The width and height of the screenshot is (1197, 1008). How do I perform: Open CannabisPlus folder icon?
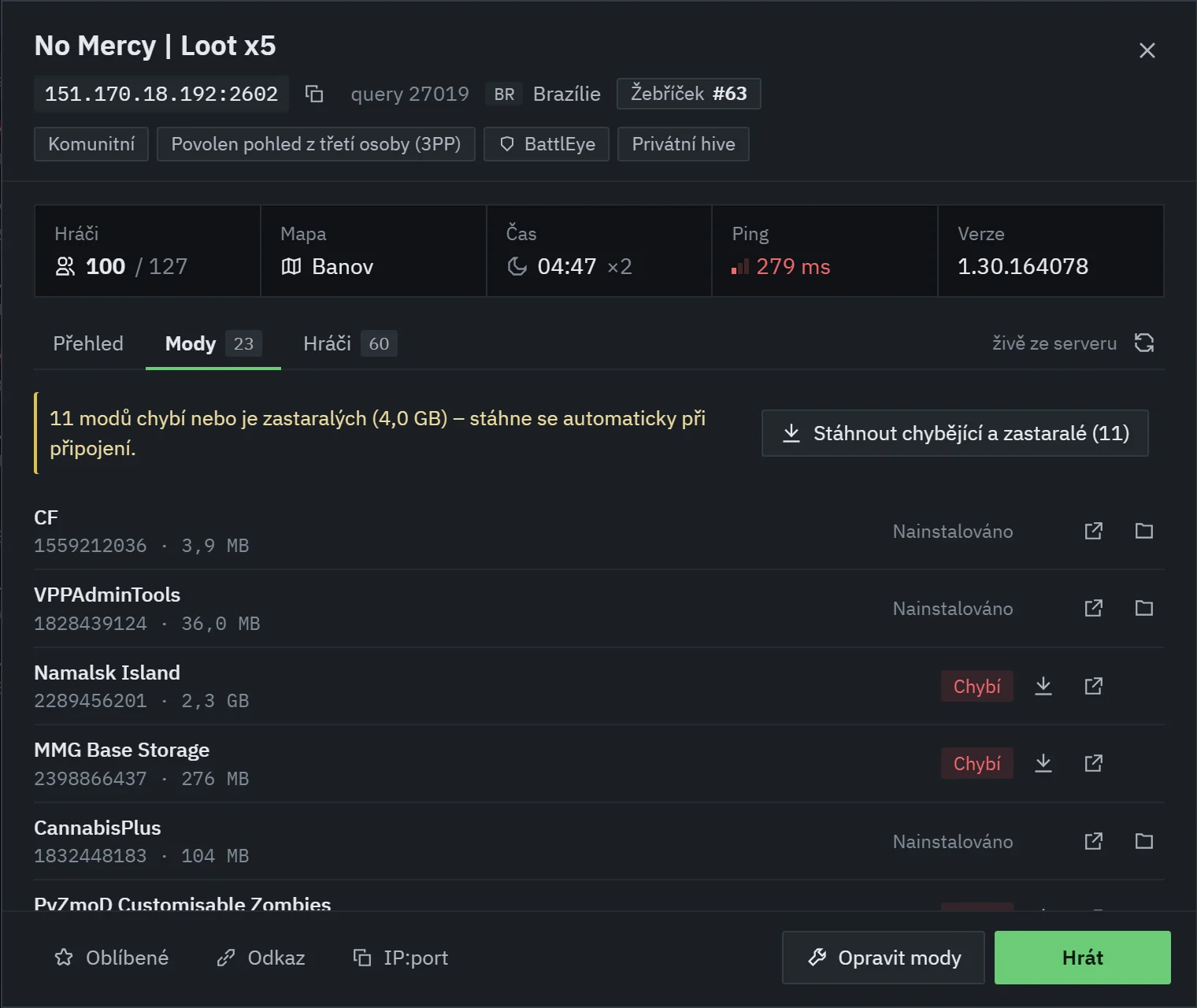(x=1144, y=841)
